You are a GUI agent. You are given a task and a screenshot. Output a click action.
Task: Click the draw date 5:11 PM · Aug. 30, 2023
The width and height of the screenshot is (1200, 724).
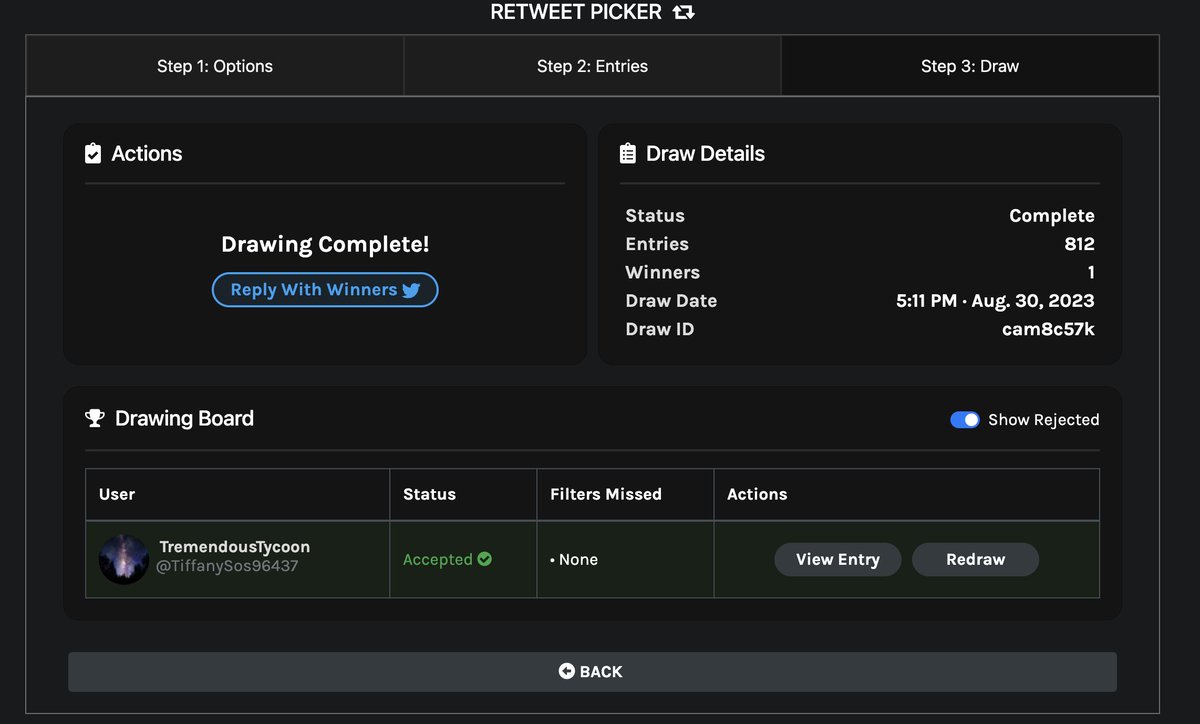996,301
